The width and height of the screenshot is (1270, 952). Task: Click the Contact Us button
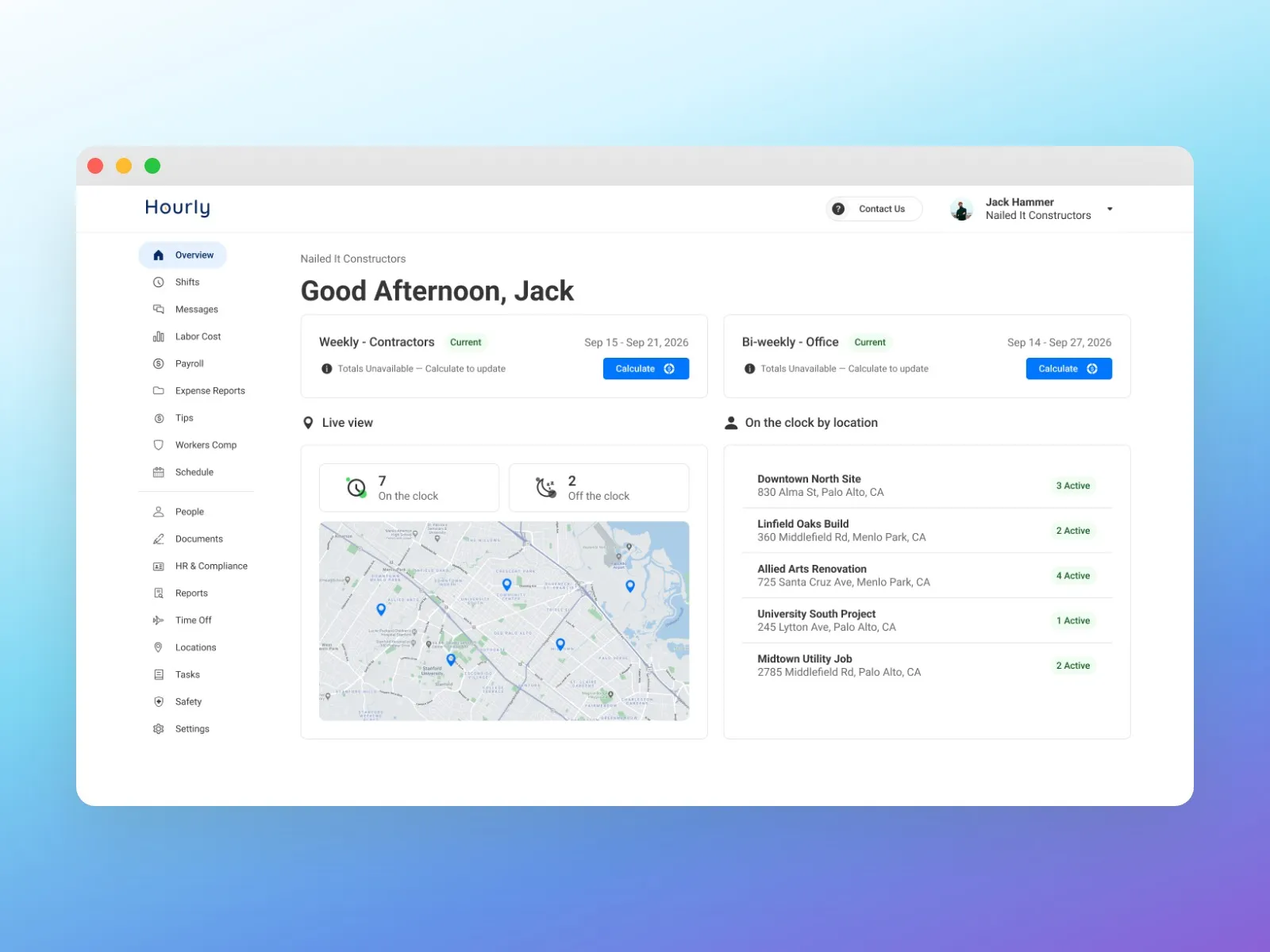point(874,209)
